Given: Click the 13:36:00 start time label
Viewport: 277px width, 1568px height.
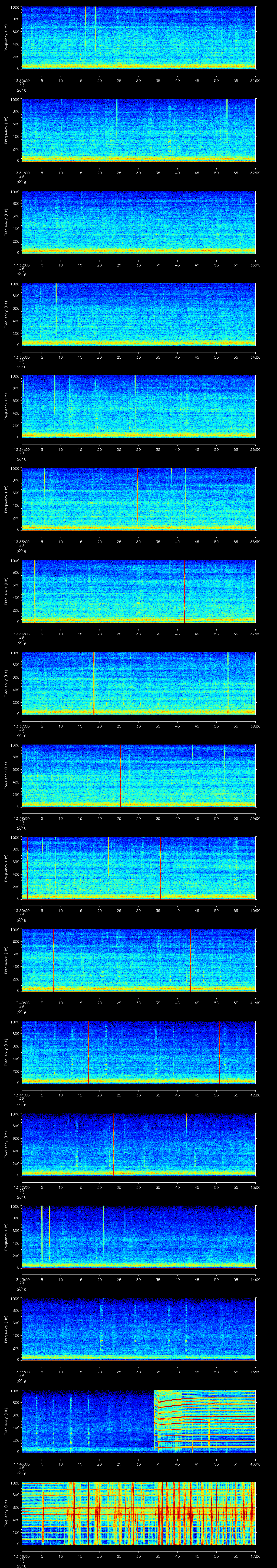Looking at the screenshot, I should point(22,634).
